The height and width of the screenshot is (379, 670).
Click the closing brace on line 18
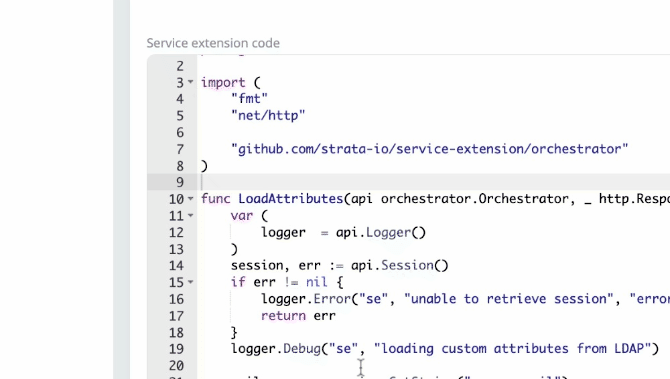pos(234,332)
